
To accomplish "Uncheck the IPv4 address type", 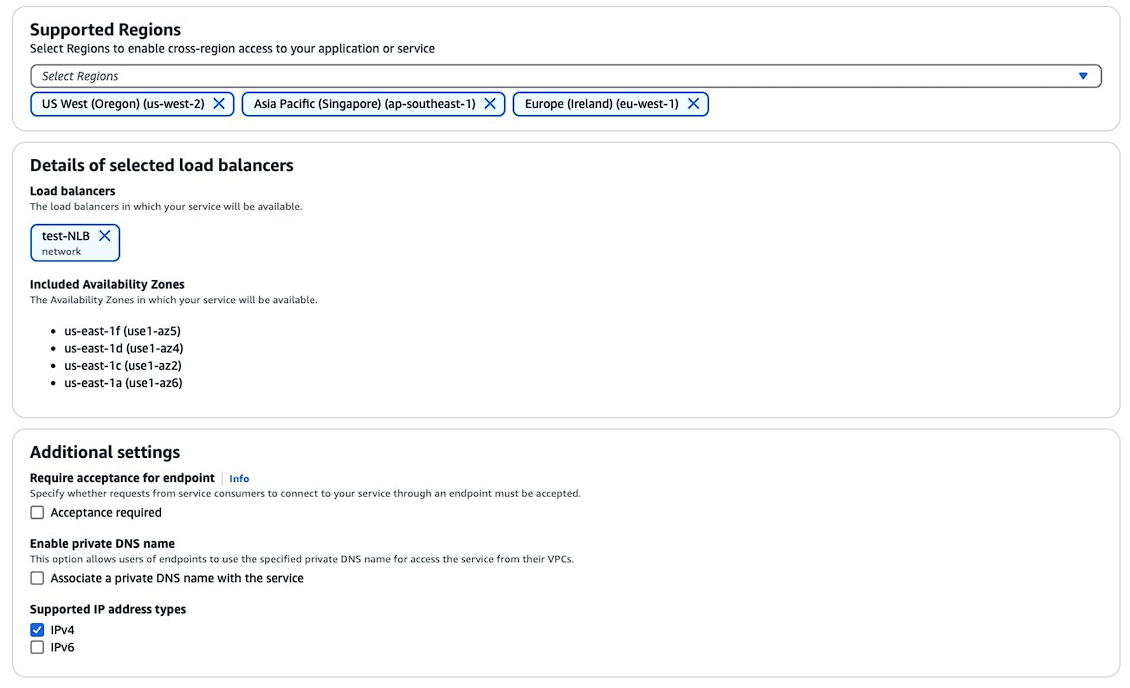I will [37, 629].
